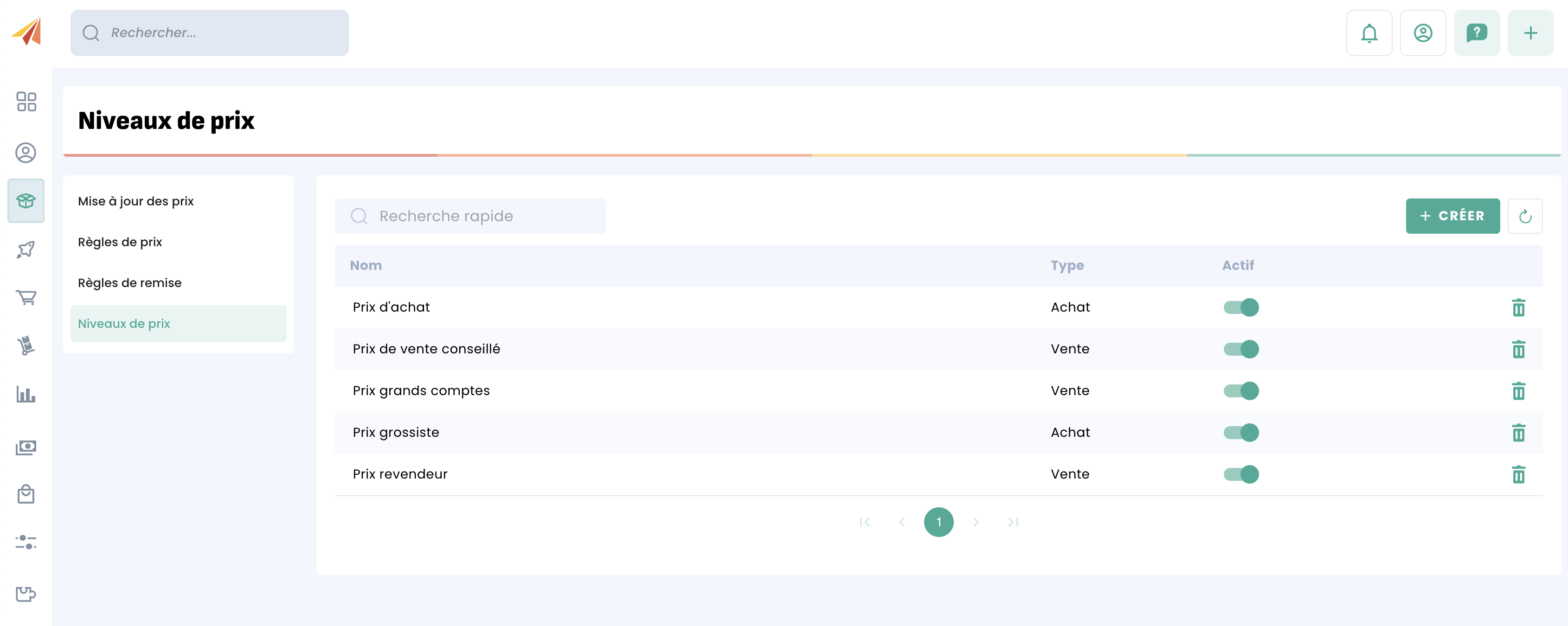
Task: Disable the Prix grands comptes active toggle
Action: click(x=1241, y=390)
